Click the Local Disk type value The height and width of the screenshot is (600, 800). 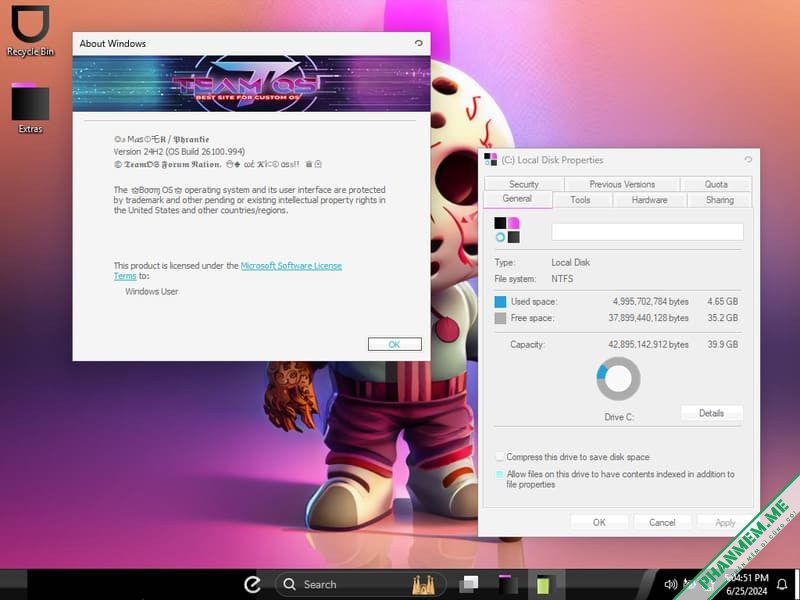(570, 262)
